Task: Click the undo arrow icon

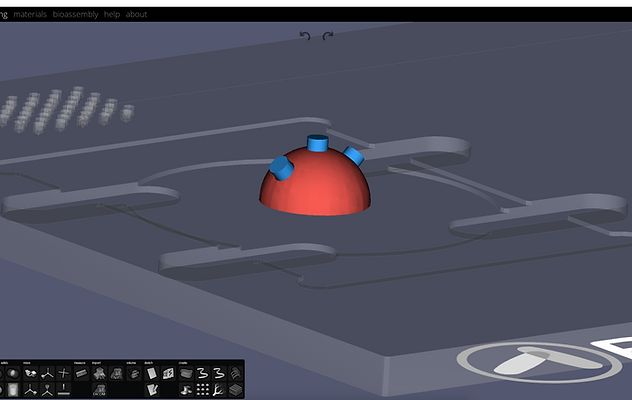Action: pyautogui.click(x=306, y=35)
